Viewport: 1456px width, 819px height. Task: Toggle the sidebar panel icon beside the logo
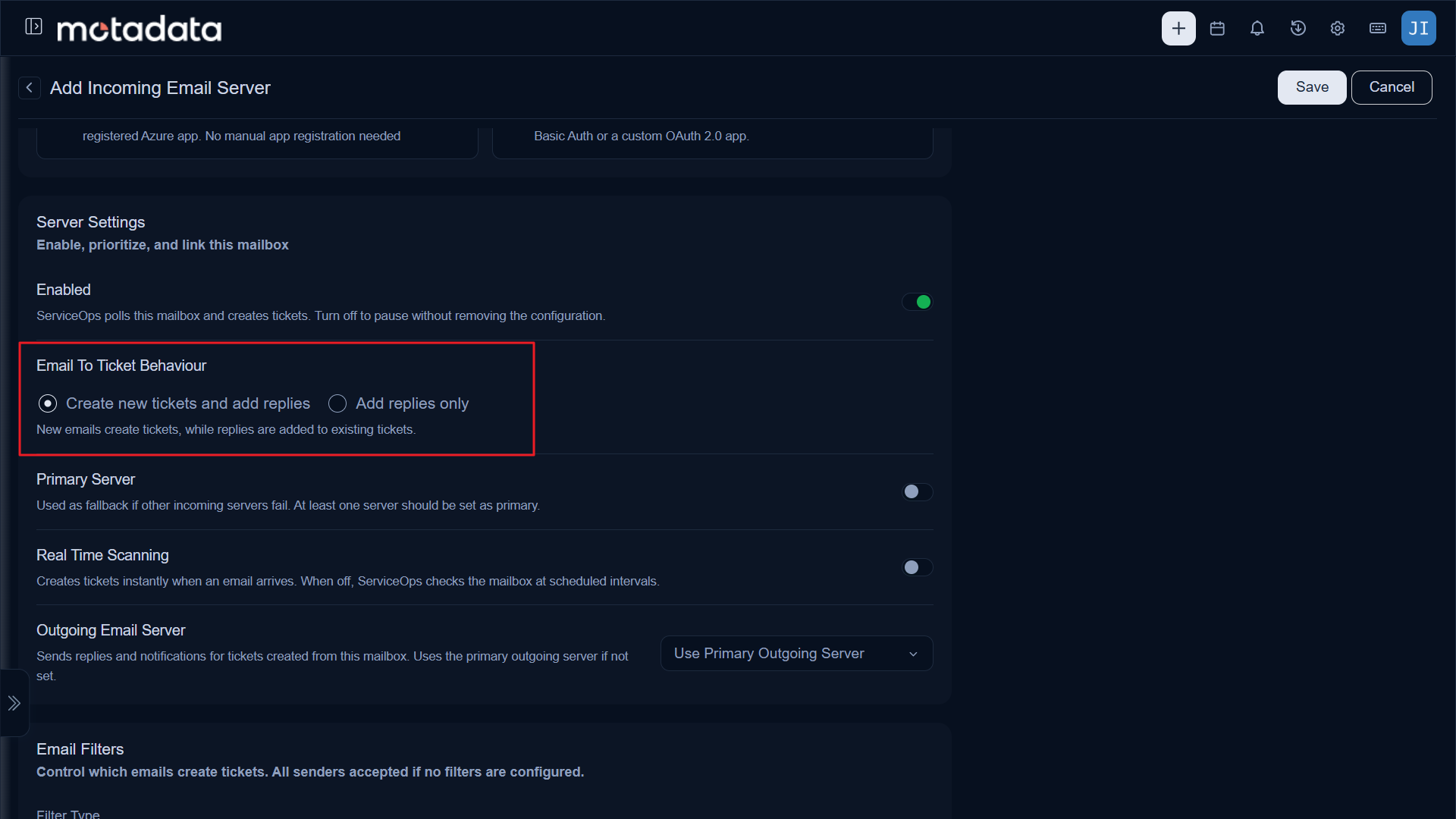tap(33, 27)
